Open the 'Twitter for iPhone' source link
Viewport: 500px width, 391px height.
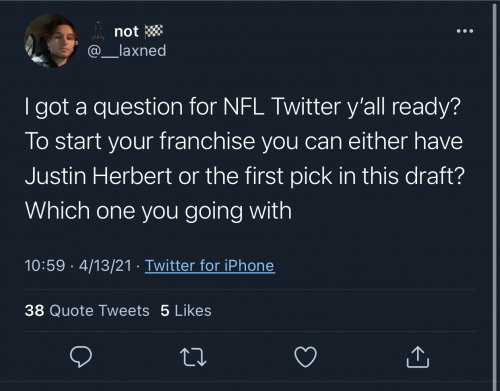coord(210,266)
